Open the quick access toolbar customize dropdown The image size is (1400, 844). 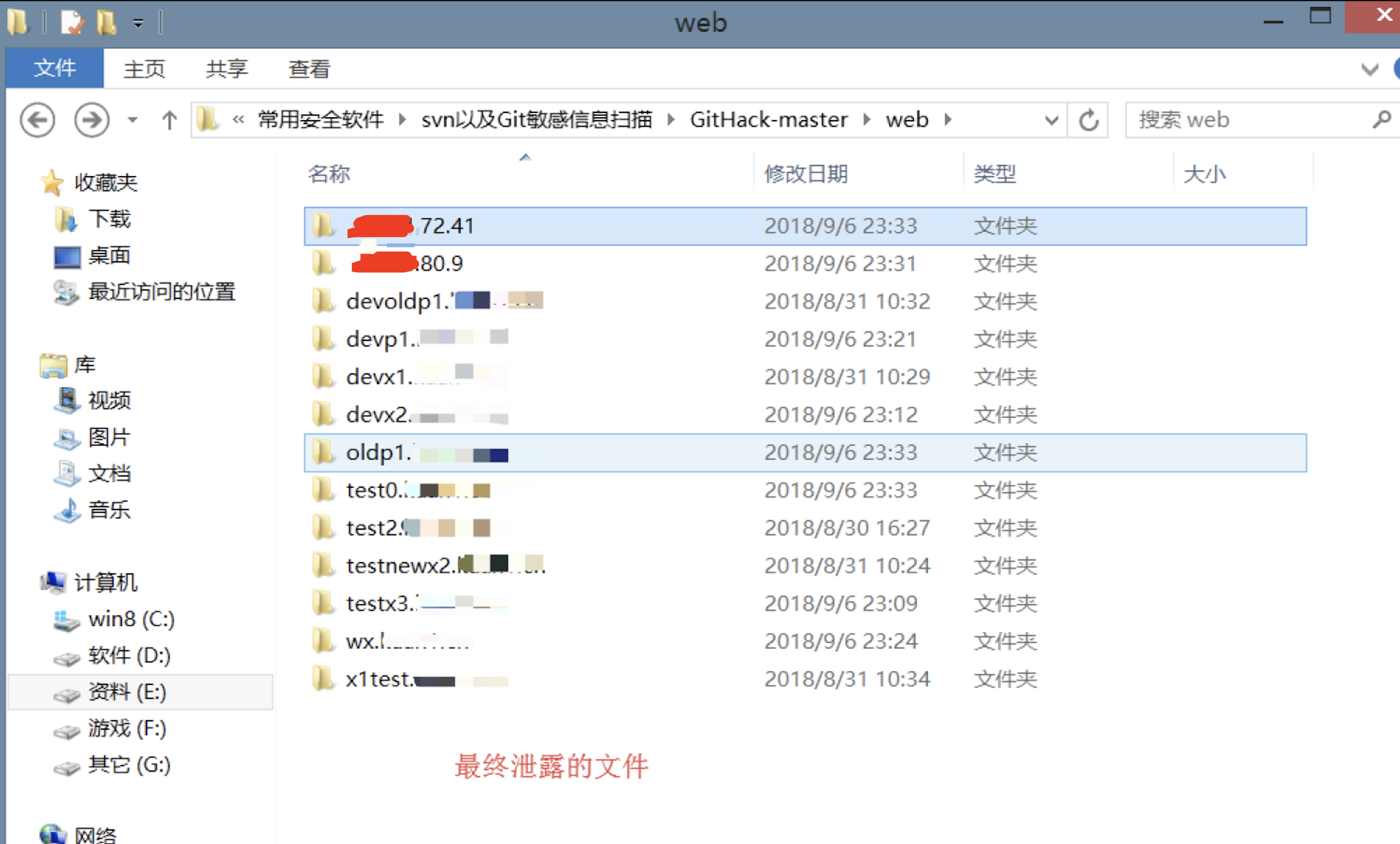coord(138,24)
